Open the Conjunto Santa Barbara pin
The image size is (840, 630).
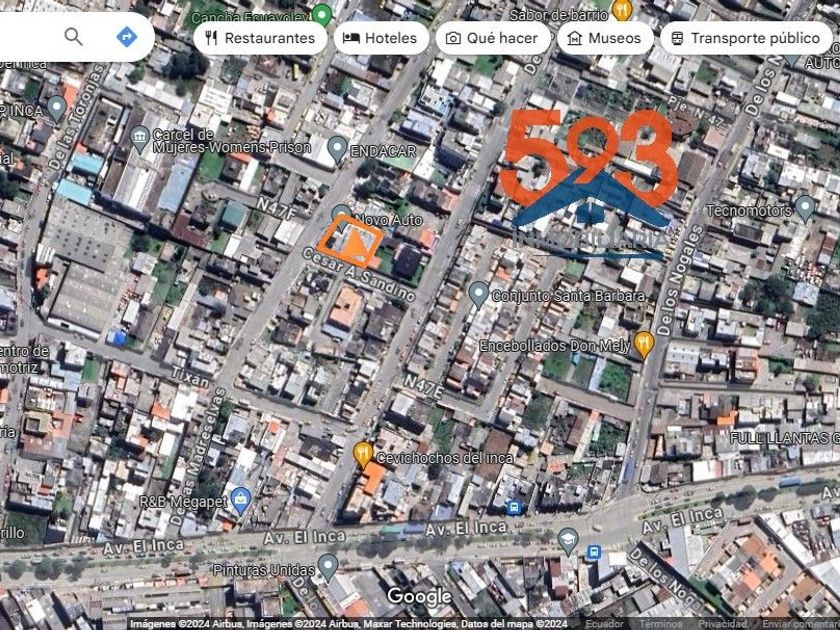[478, 295]
